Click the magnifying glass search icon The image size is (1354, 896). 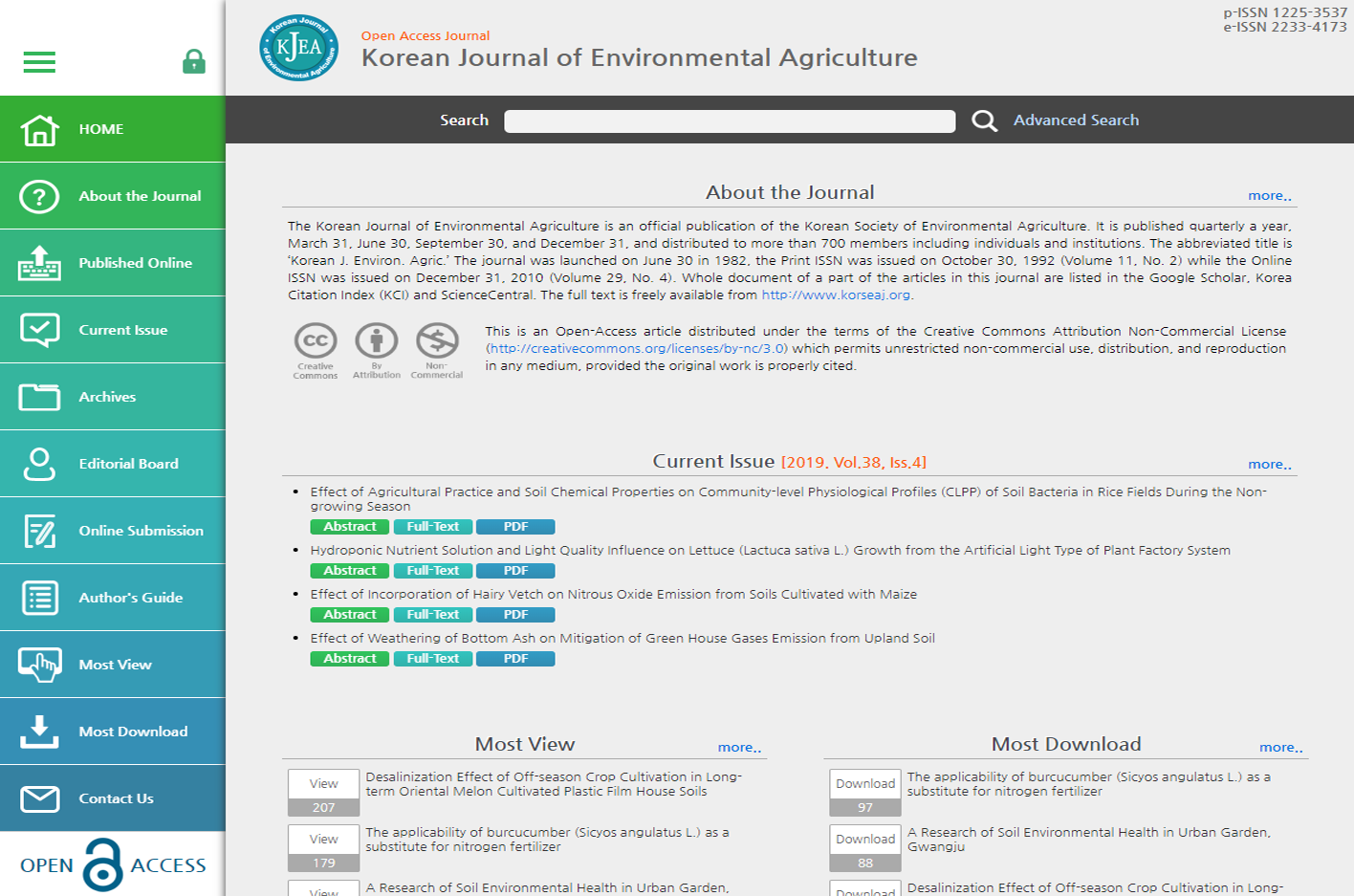point(984,120)
